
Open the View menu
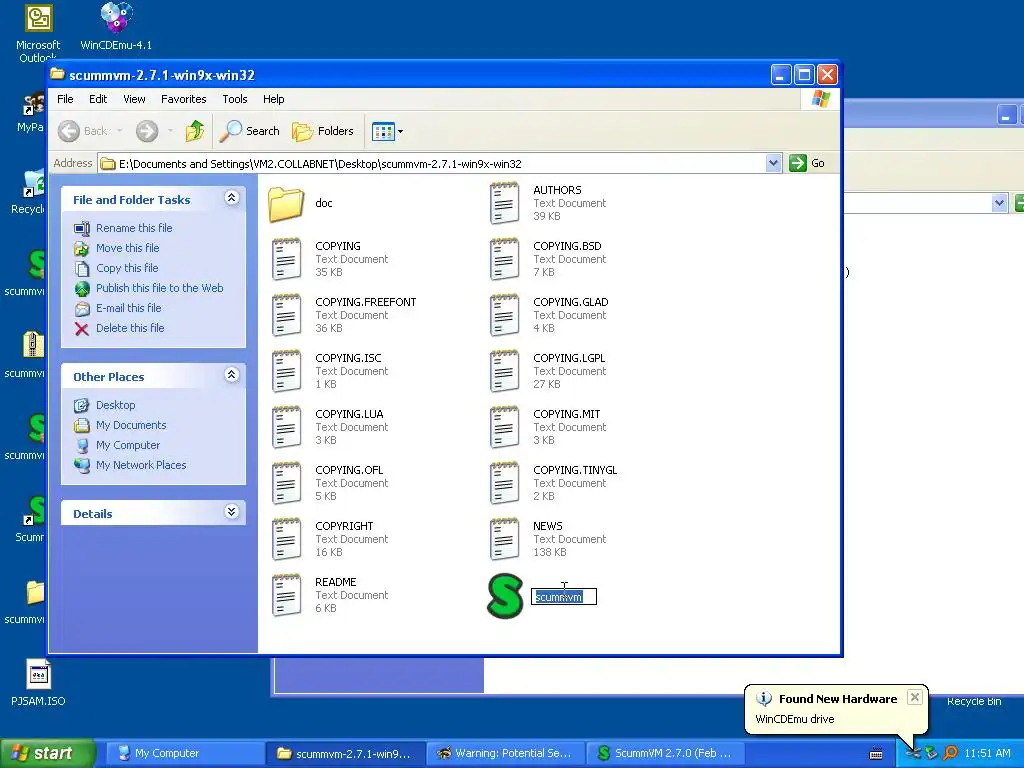point(134,99)
